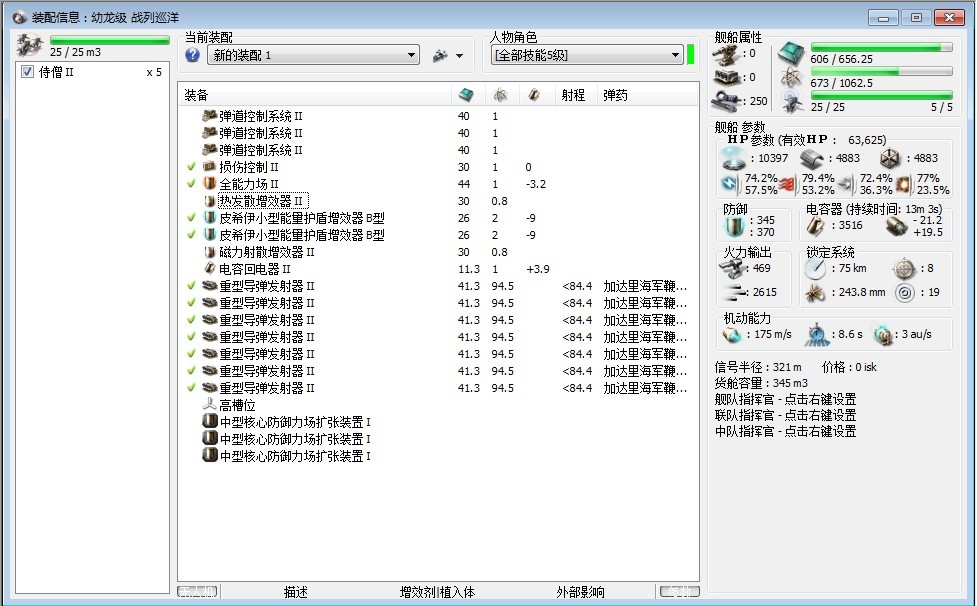977x606 pixels.
Task: Click the scan resolution icon beside 243.8 mm
Action: 815,293
